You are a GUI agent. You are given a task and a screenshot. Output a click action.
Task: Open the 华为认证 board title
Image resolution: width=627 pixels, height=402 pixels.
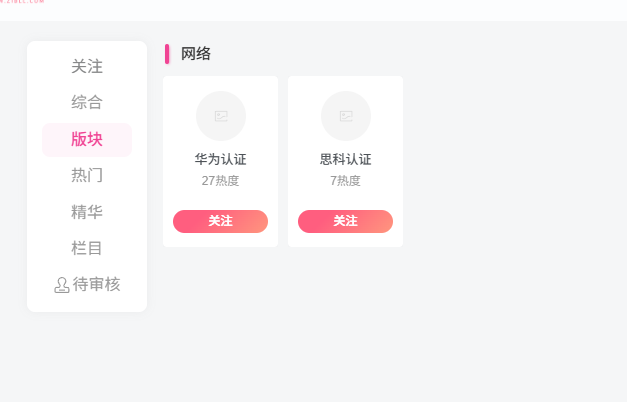(220, 159)
